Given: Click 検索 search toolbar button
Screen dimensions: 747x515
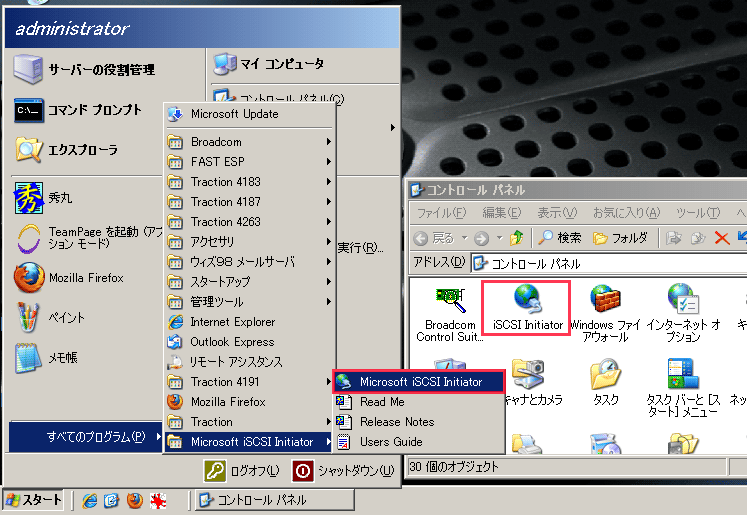Looking at the screenshot, I should click(x=560, y=238).
